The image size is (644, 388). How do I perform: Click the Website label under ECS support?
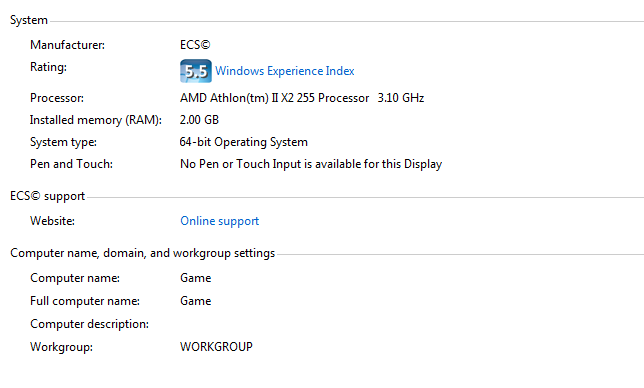(52, 221)
